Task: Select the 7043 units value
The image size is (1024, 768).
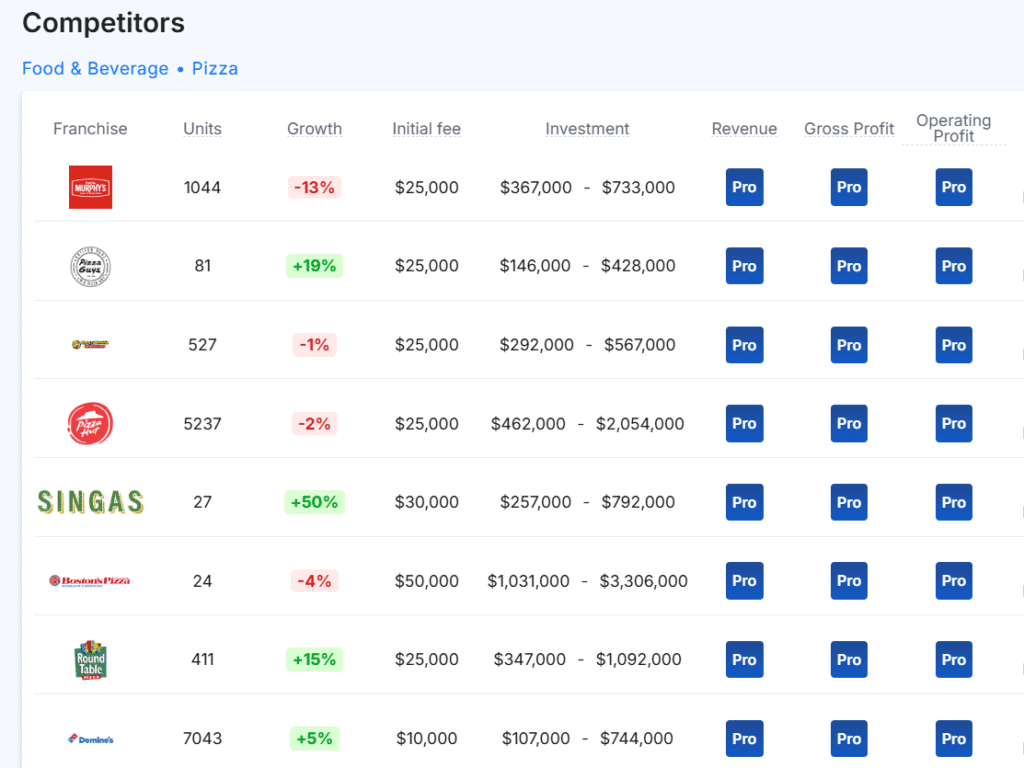Action: 202,739
